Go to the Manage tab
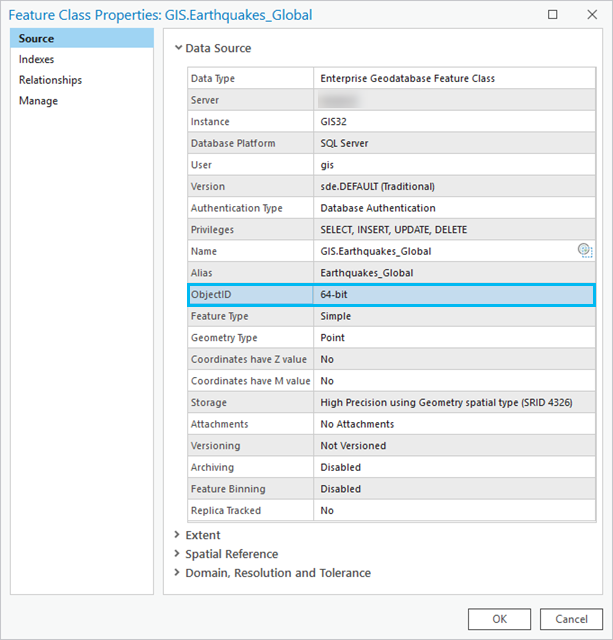613x640 pixels. pos(38,101)
